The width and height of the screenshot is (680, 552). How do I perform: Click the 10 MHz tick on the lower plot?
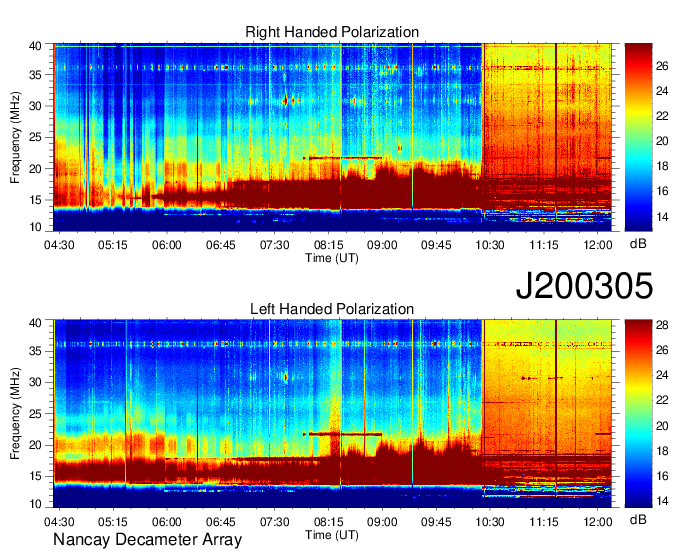coord(35,504)
